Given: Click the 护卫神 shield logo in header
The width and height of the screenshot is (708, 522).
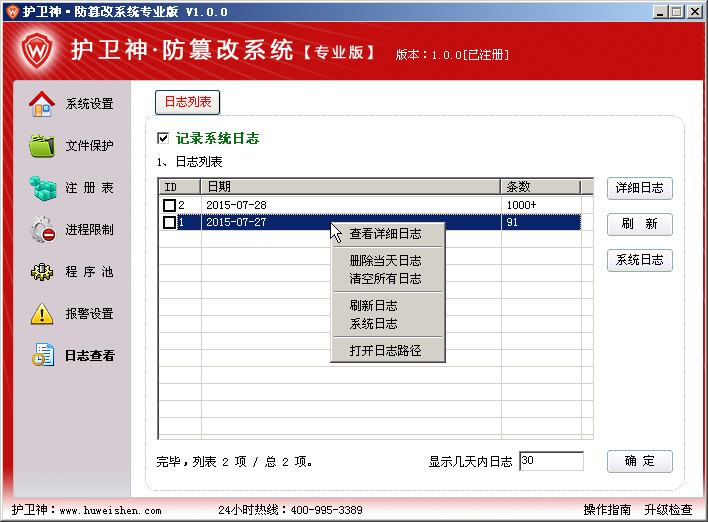Looking at the screenshot, I should coord(37,50).
